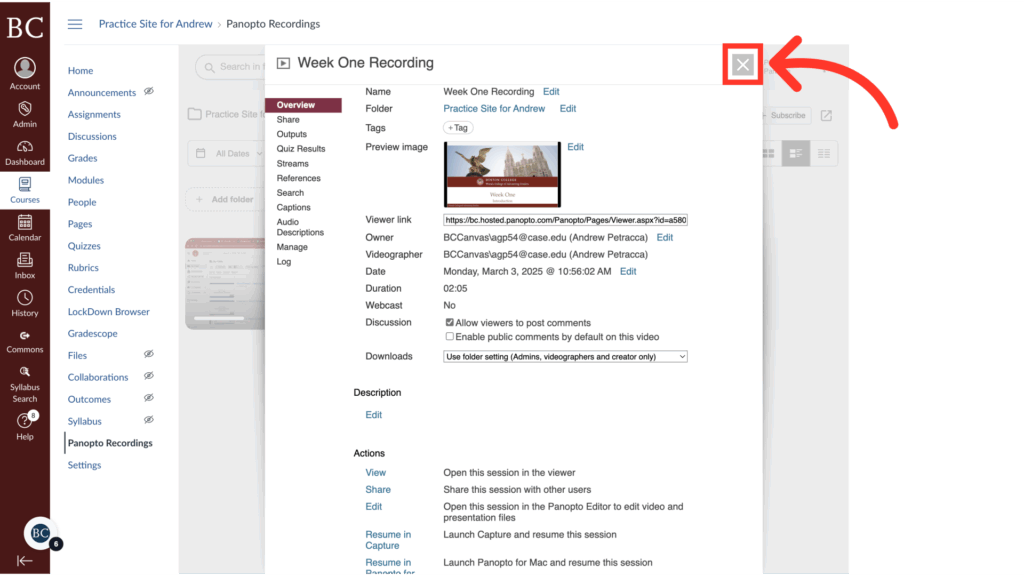Viewport: 1024px width, 576px height.
Task: Enable public comments by default checkbox
Action: click(x=452, y=335)
